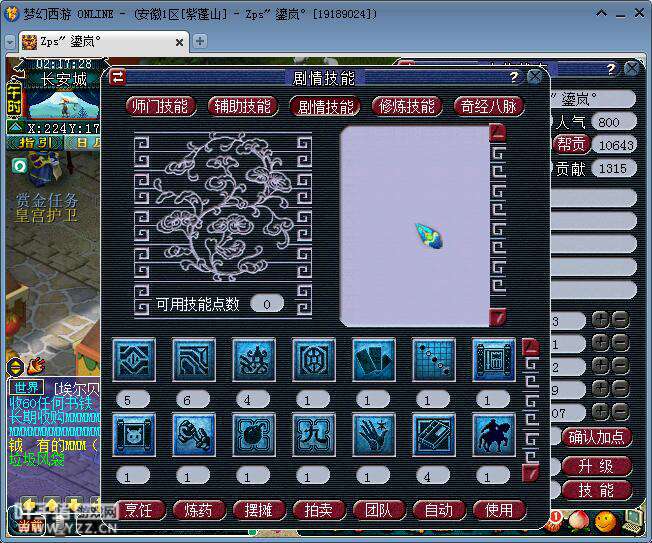652x543 pixels.
Task: Click the Chang'an city minimap thumbnail
Action: pos(63,105)
